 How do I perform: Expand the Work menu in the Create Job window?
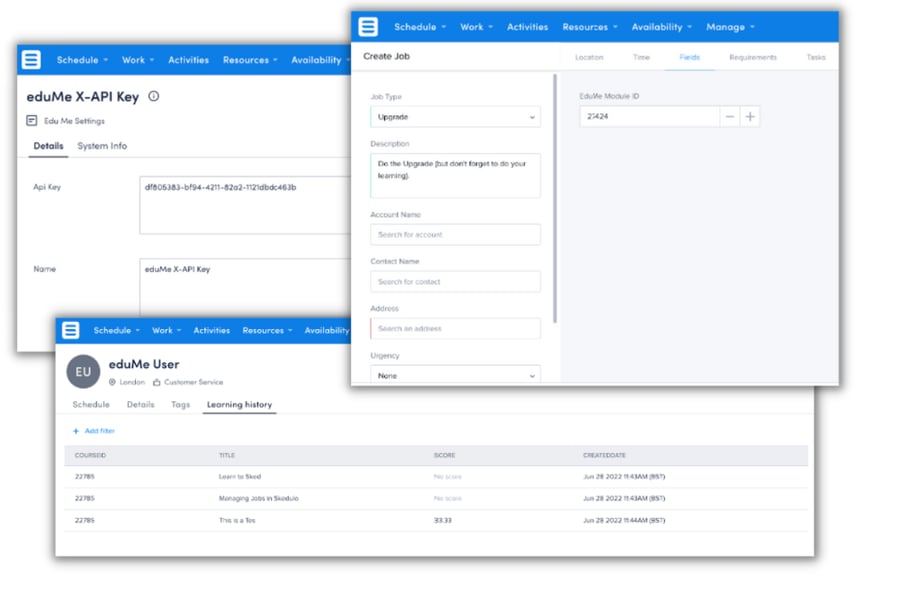(476, 27)
